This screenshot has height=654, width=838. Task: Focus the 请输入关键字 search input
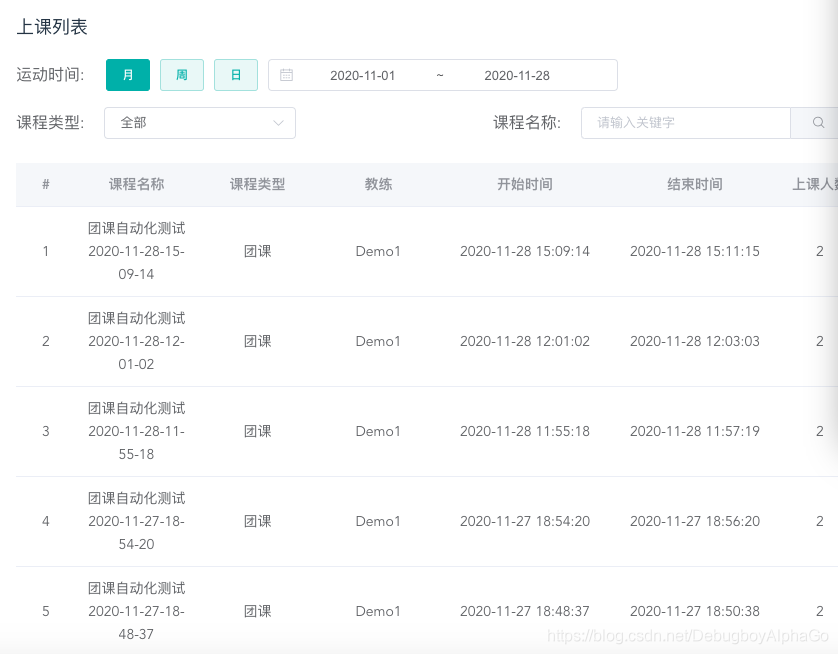(x=686, y=123)
